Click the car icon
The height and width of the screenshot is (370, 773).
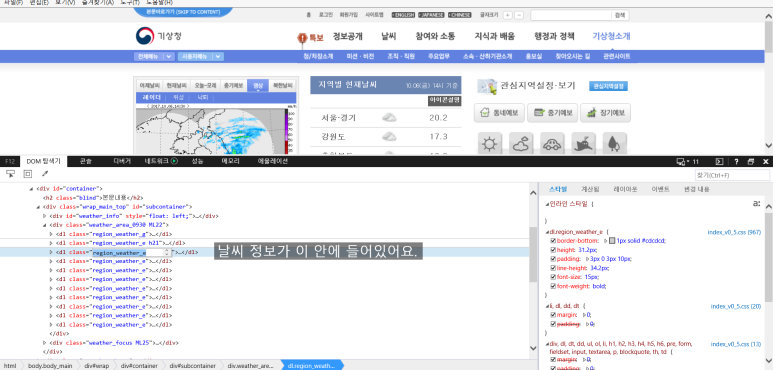[x=552, y=144]
